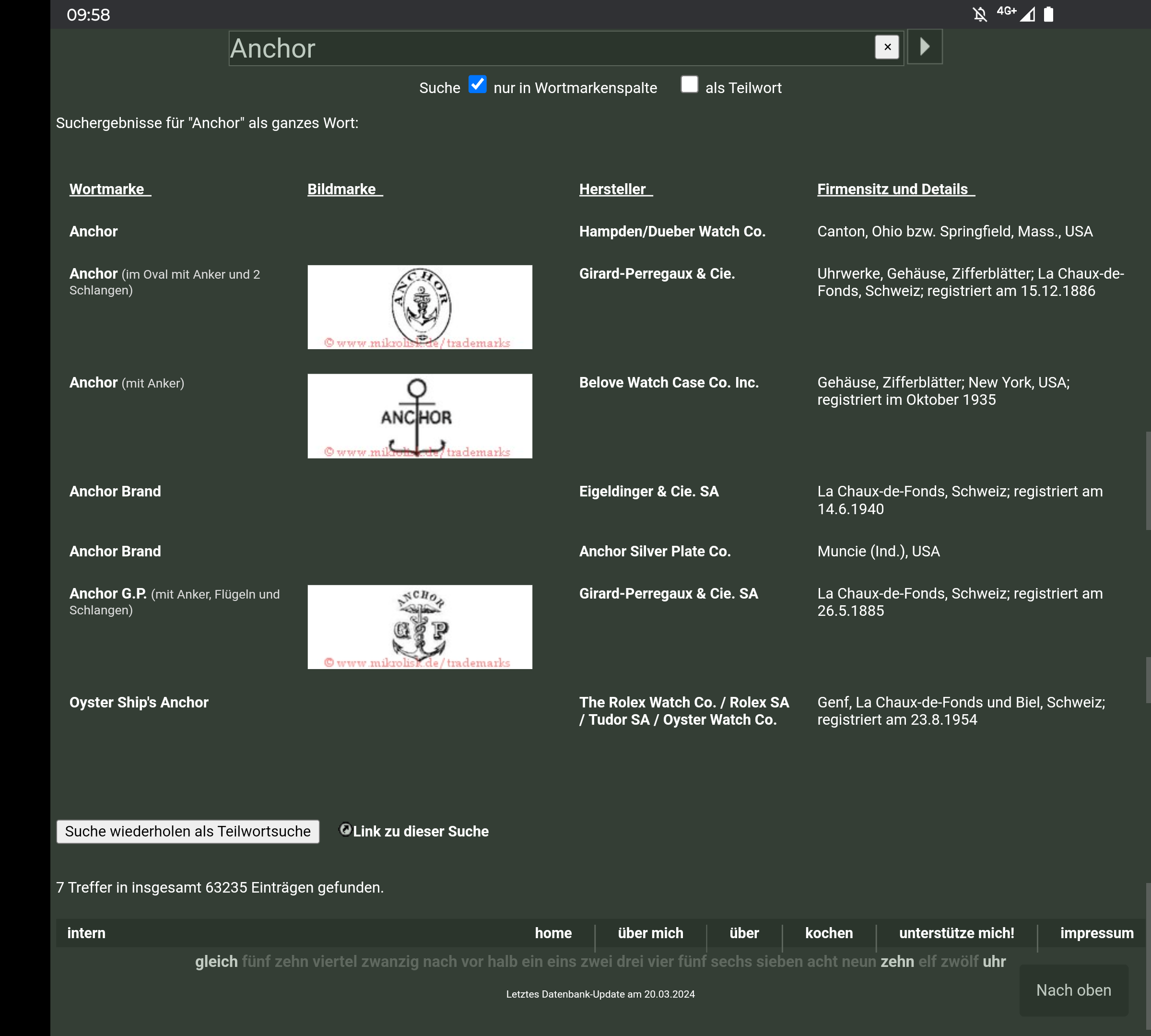Sort by Firmensitz und Details header
This screenshot has height=1036, width=1151.
tap(896, 189)
